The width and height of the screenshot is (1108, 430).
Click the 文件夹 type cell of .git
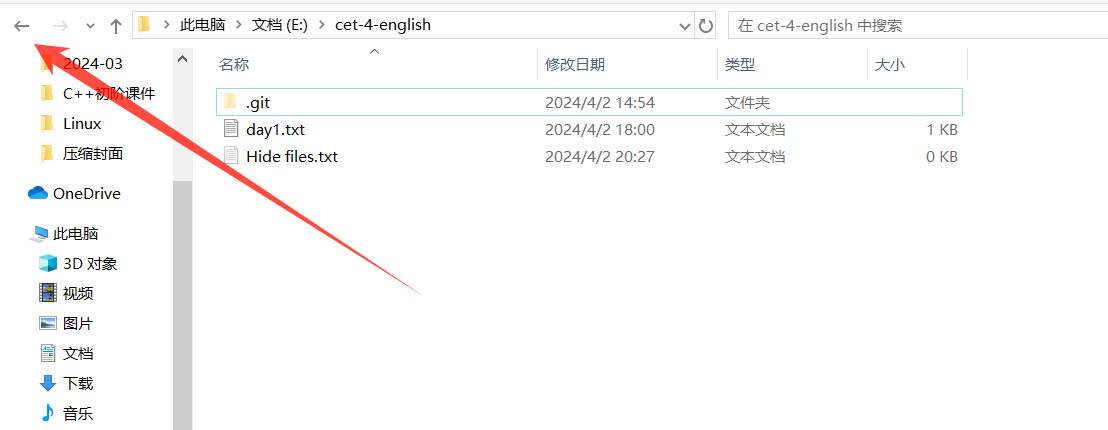coord(747,102)
